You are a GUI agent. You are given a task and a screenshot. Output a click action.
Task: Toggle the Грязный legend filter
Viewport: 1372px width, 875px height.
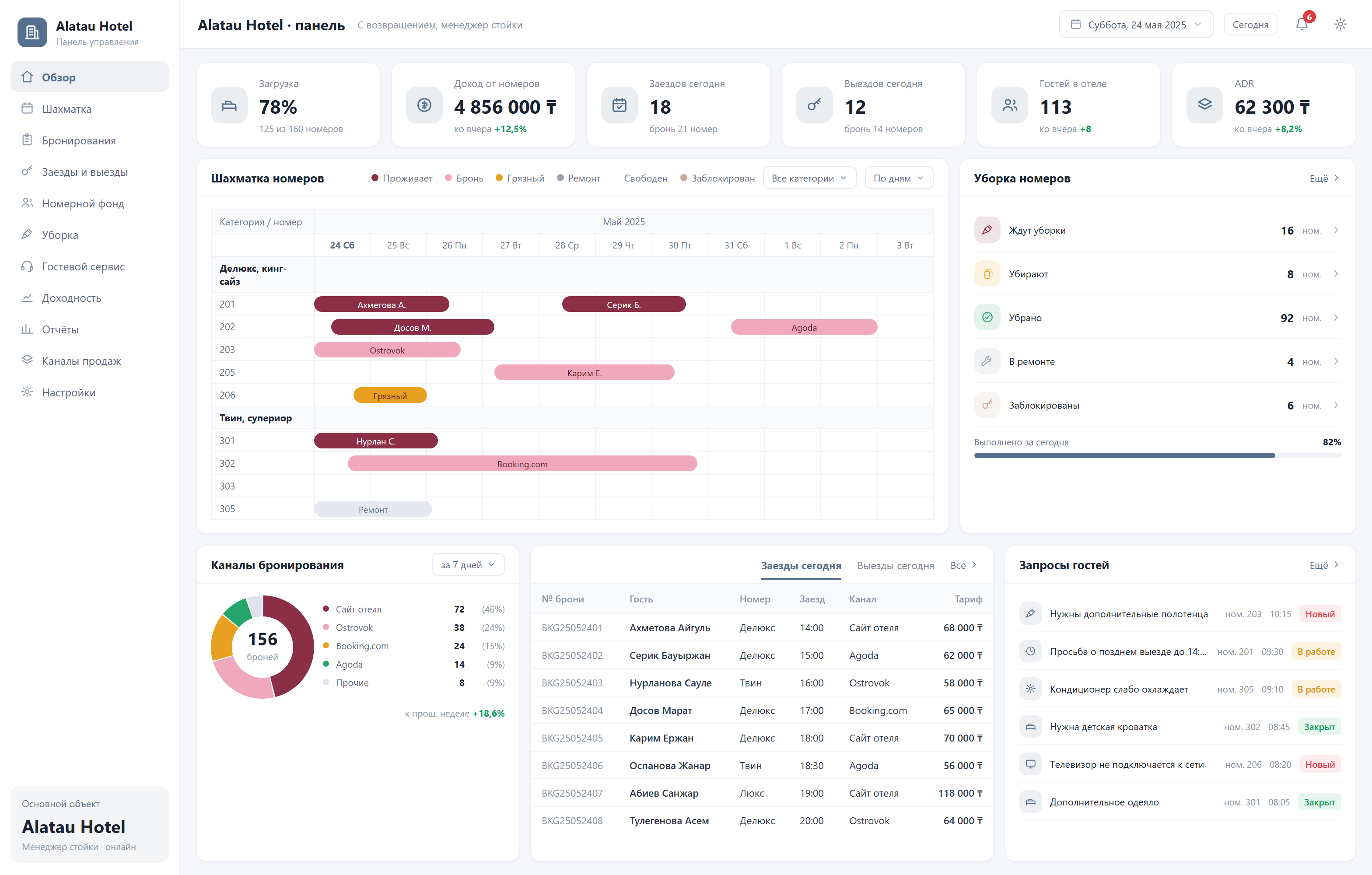(x=520, y=178)
